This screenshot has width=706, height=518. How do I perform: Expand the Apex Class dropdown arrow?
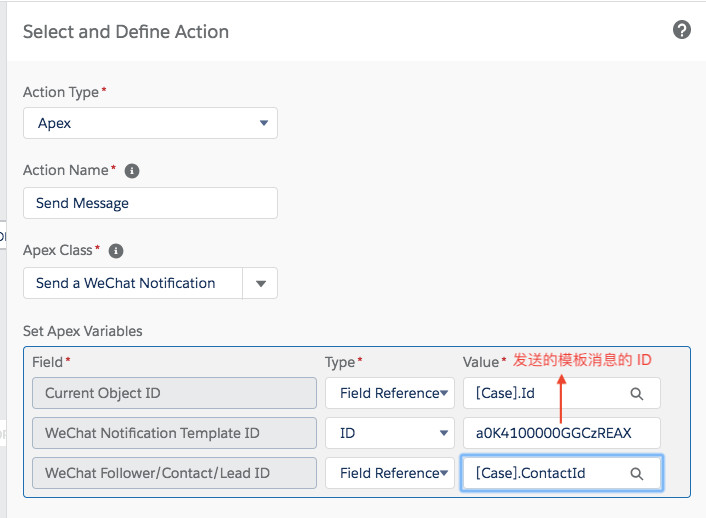coord(260,283)
